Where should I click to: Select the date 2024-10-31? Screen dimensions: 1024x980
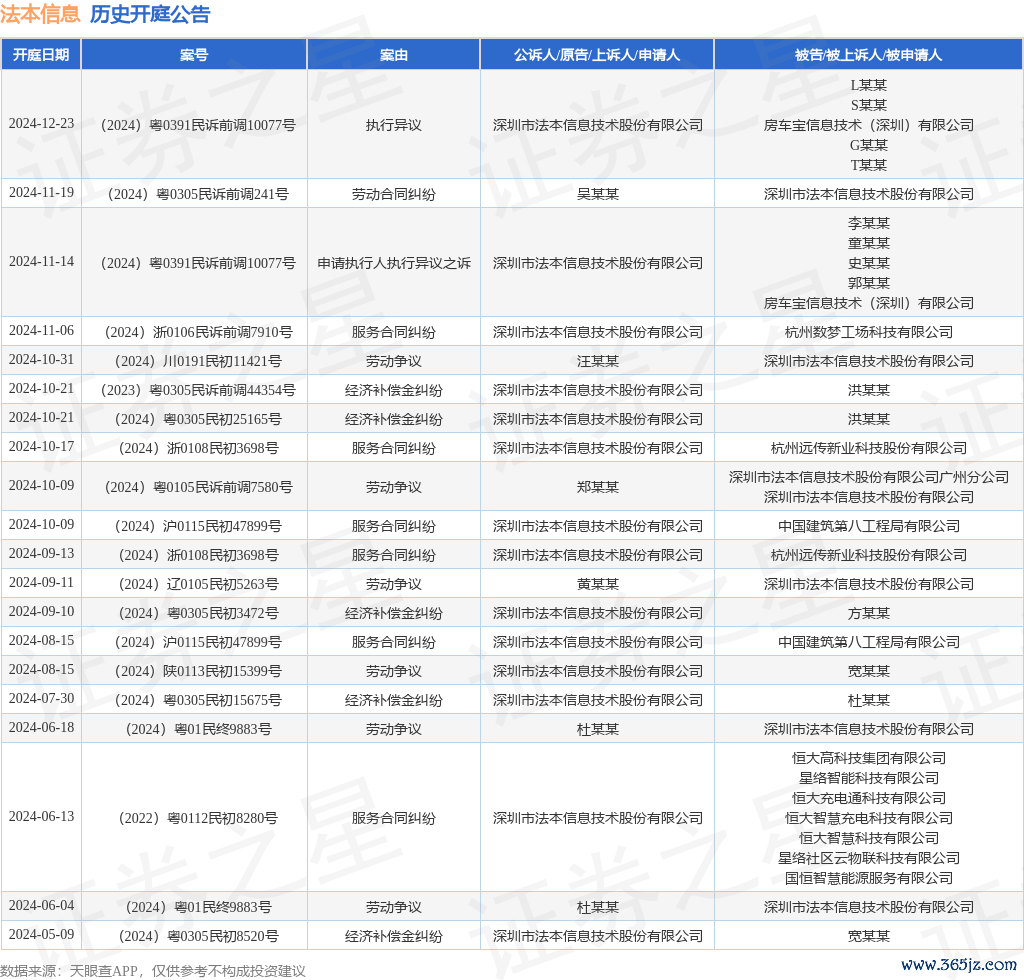[x=41, y=360]
